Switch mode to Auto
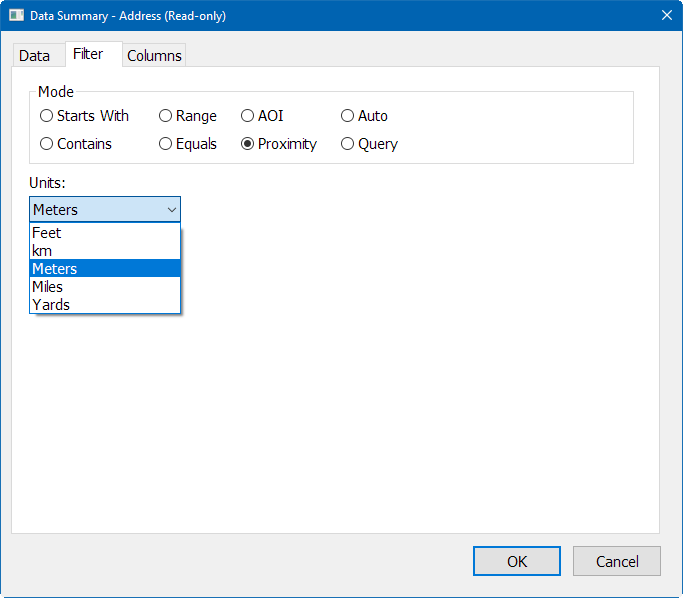Image resolution: width=683 pixels, height=598 pixels. (348, 116)
